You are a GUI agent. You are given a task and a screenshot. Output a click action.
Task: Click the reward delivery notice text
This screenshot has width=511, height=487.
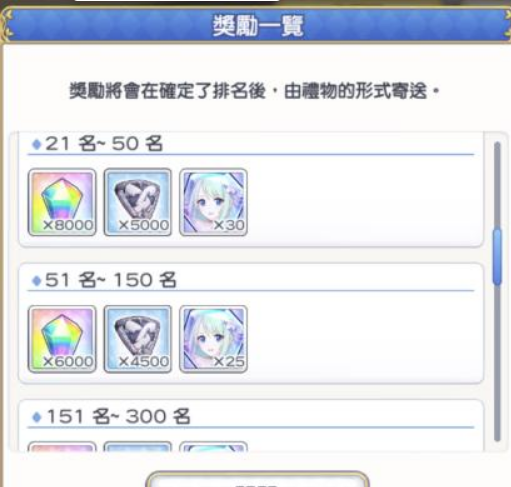point(254,91)
